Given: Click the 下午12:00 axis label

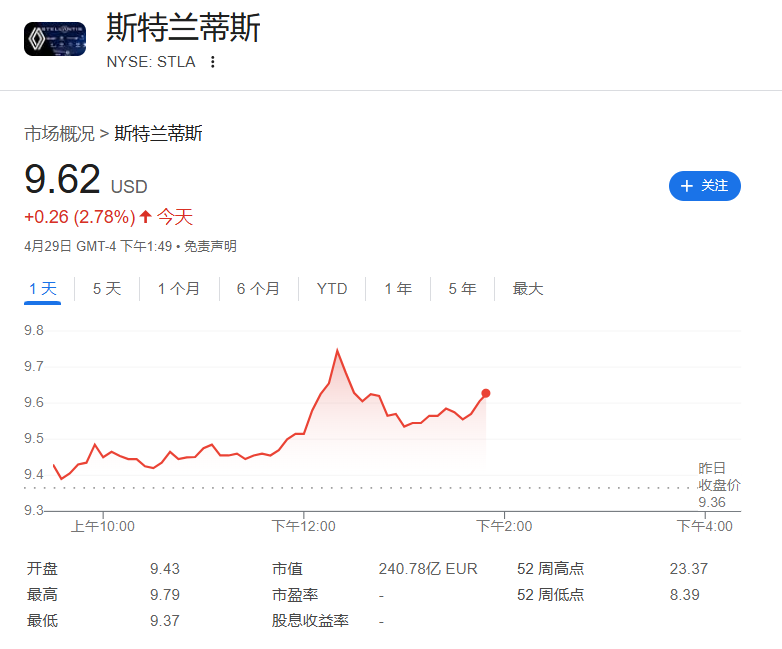Looking at the screenshot, I should tap(303, 526).
